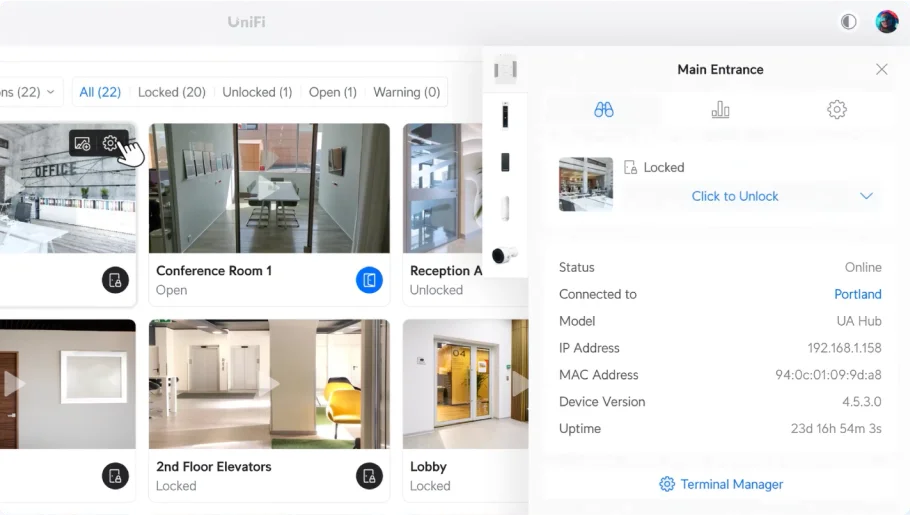Open the Lobby door card title
This screenshot has height=515, width=910.
428,467
